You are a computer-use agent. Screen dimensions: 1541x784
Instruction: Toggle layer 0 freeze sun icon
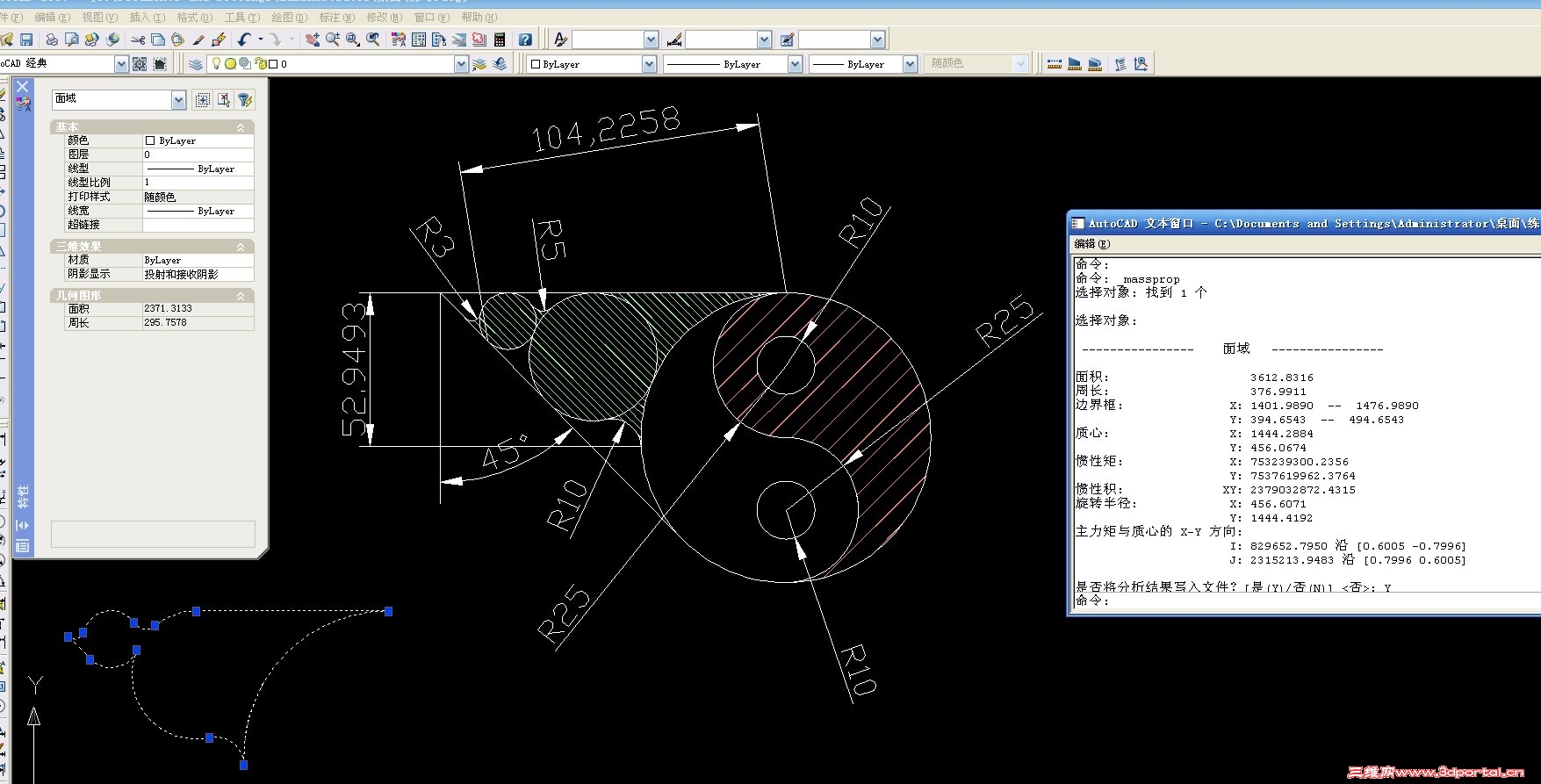click(230, 64)
